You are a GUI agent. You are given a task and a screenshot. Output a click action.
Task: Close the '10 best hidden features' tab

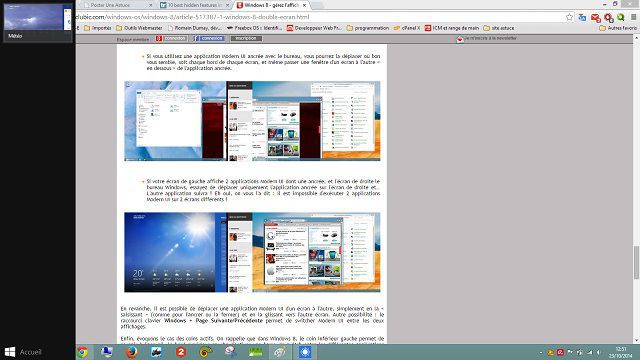tap(228, 5)
